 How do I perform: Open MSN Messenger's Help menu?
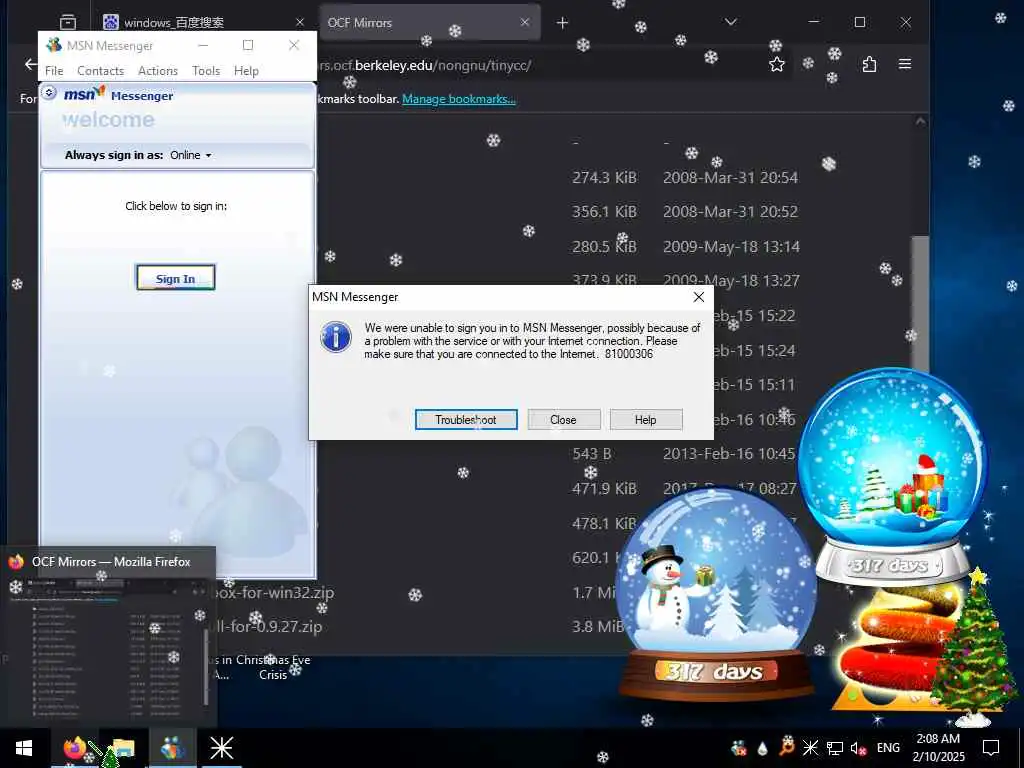coord(246,71)
